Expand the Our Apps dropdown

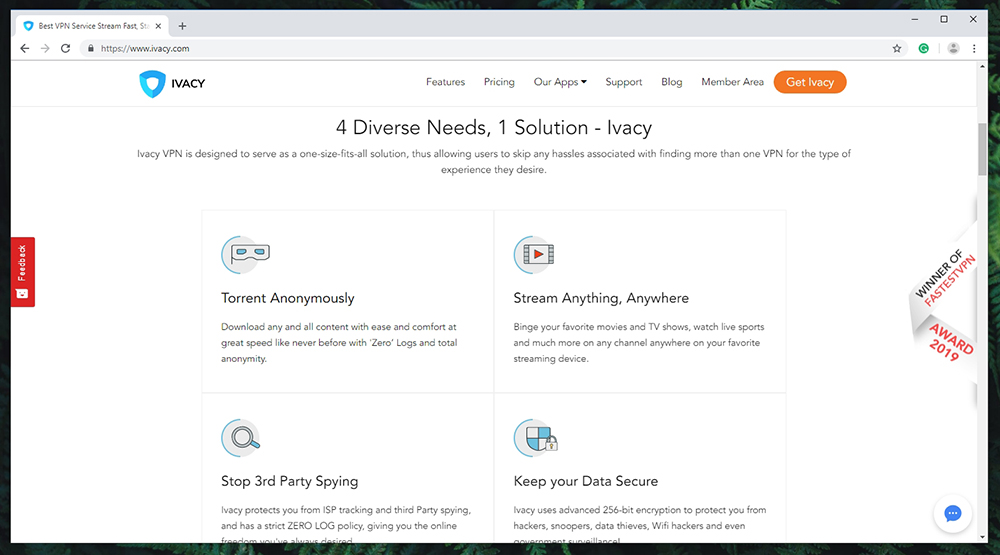560,82
